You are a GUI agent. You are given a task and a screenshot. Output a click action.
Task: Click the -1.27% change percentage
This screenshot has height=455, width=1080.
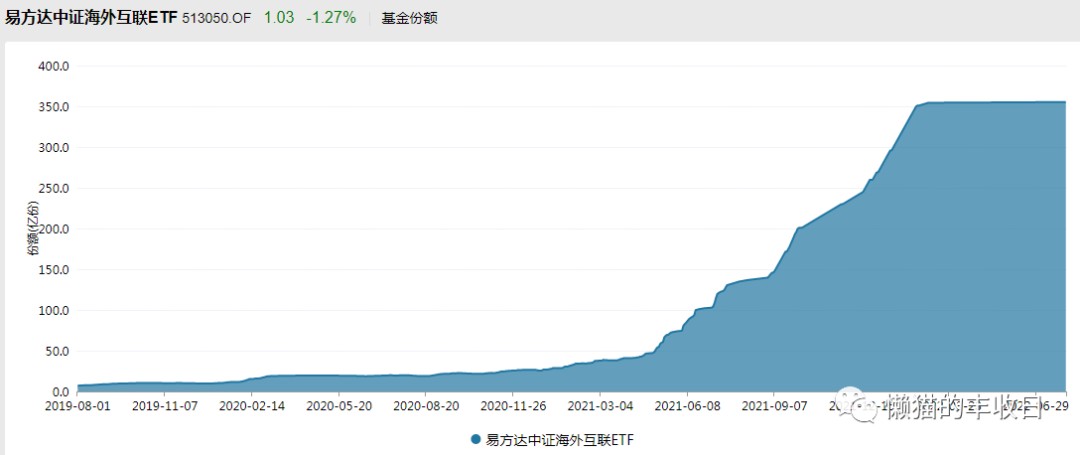[330, 18]
